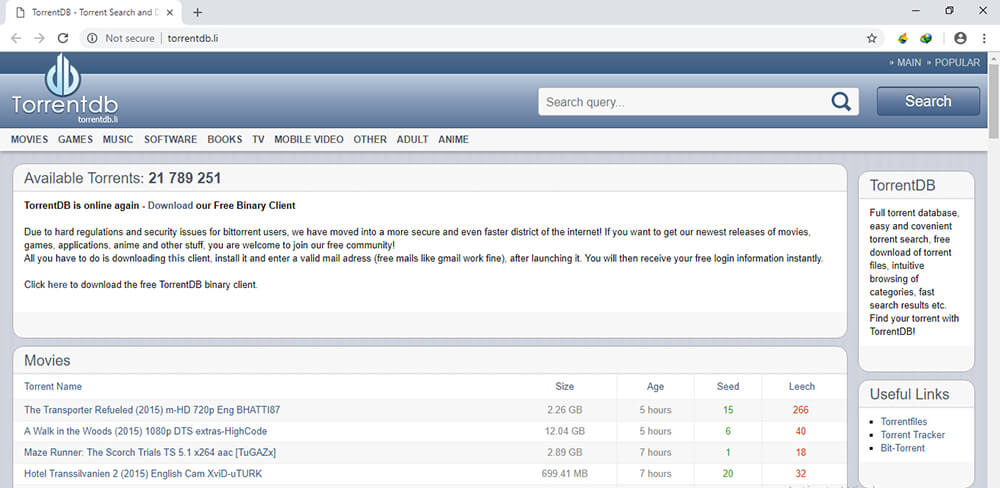
Task: Open the green cube extension icon
Action: pos(926,38)
